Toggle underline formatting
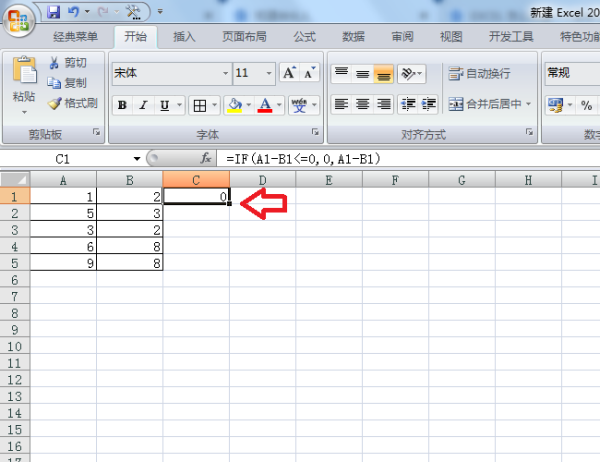This screenshot has width=600, height=462. coord(165,105)
